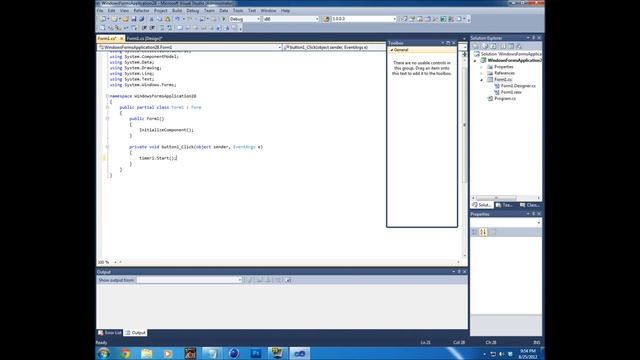Switch to the Error List tab
Viewport: 640px width, 360px height.
110,333
